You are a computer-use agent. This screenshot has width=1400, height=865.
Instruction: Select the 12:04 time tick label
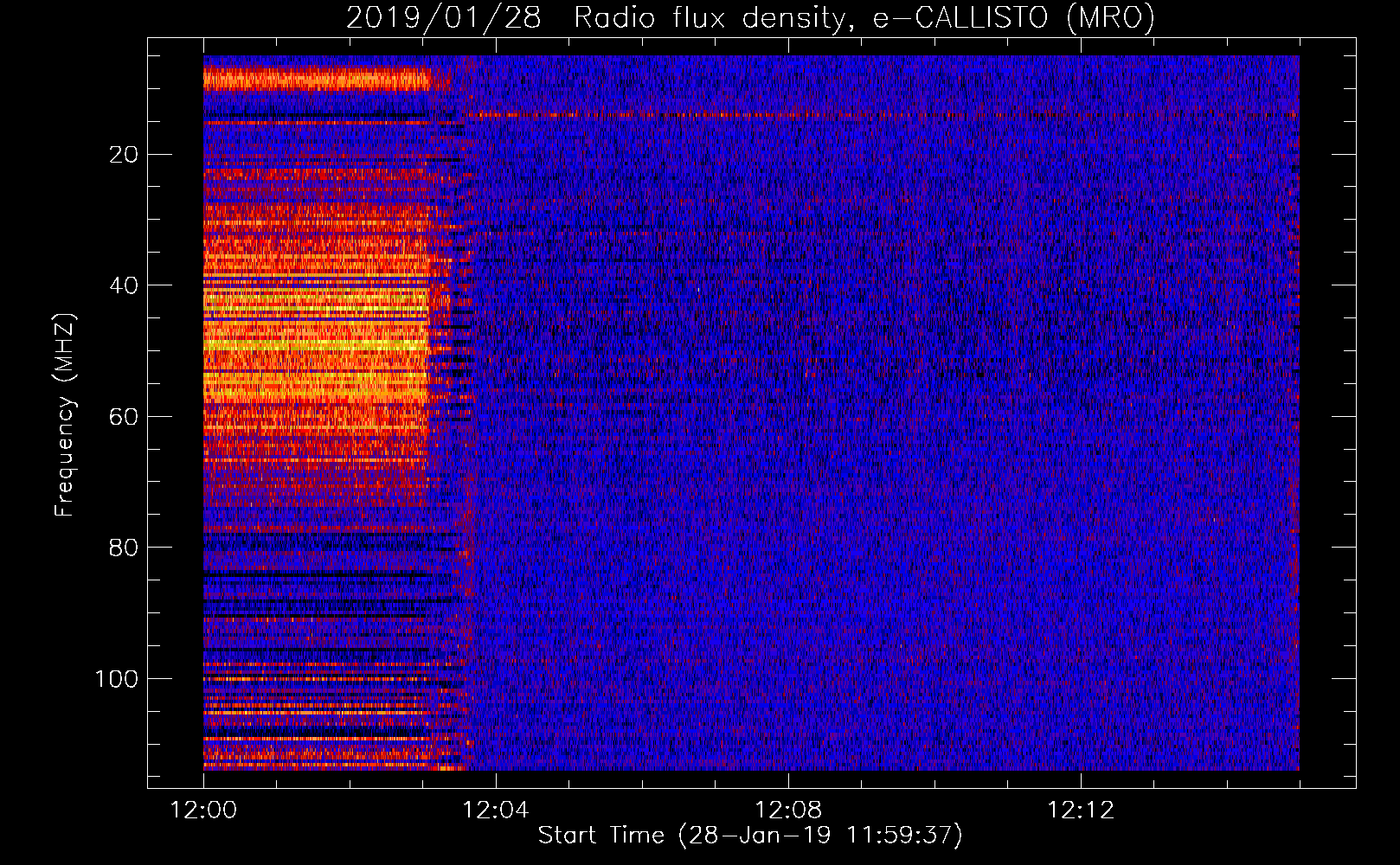[x=496, y=811]
